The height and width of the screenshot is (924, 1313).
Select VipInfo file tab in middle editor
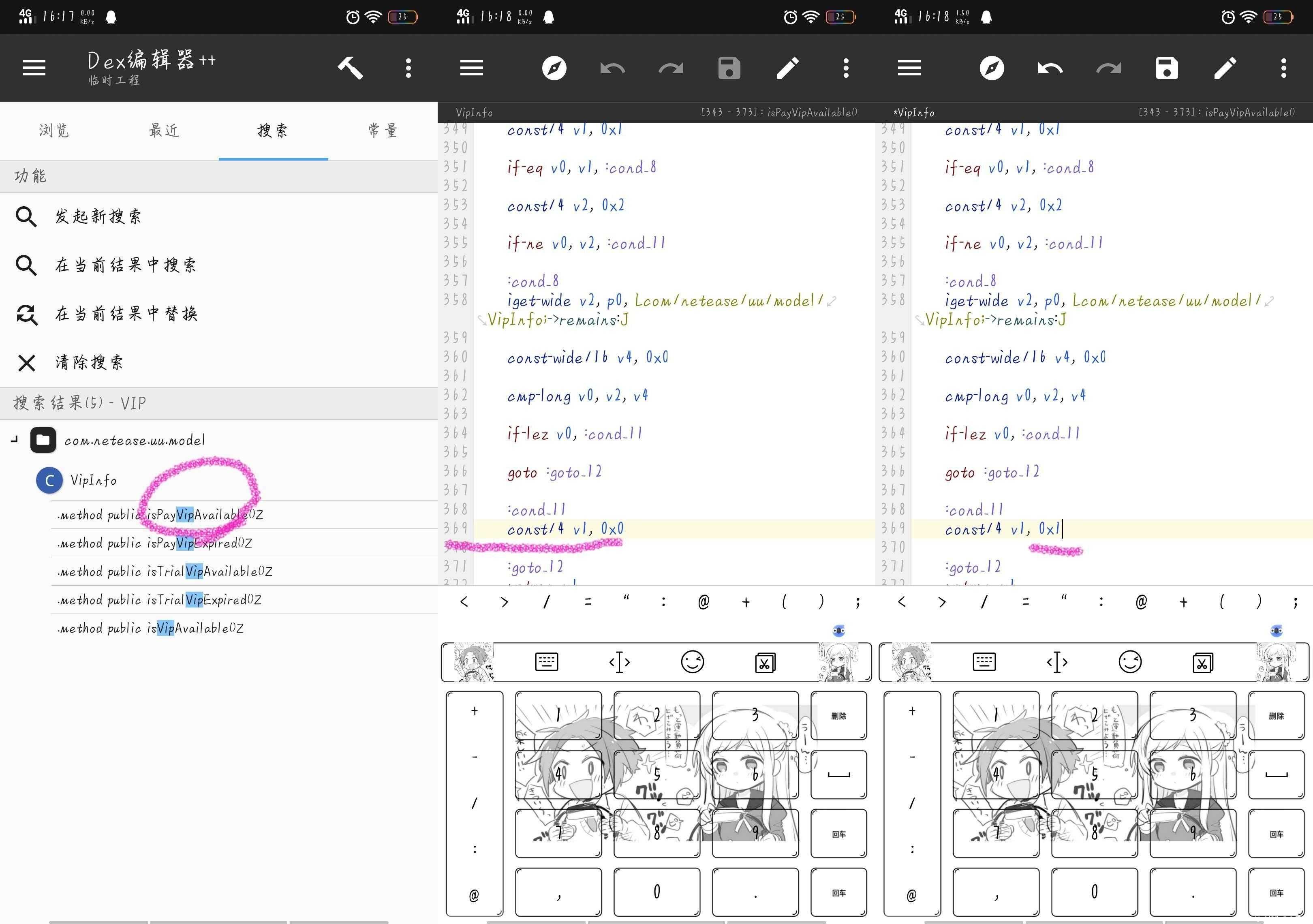[x=474, y=113]
